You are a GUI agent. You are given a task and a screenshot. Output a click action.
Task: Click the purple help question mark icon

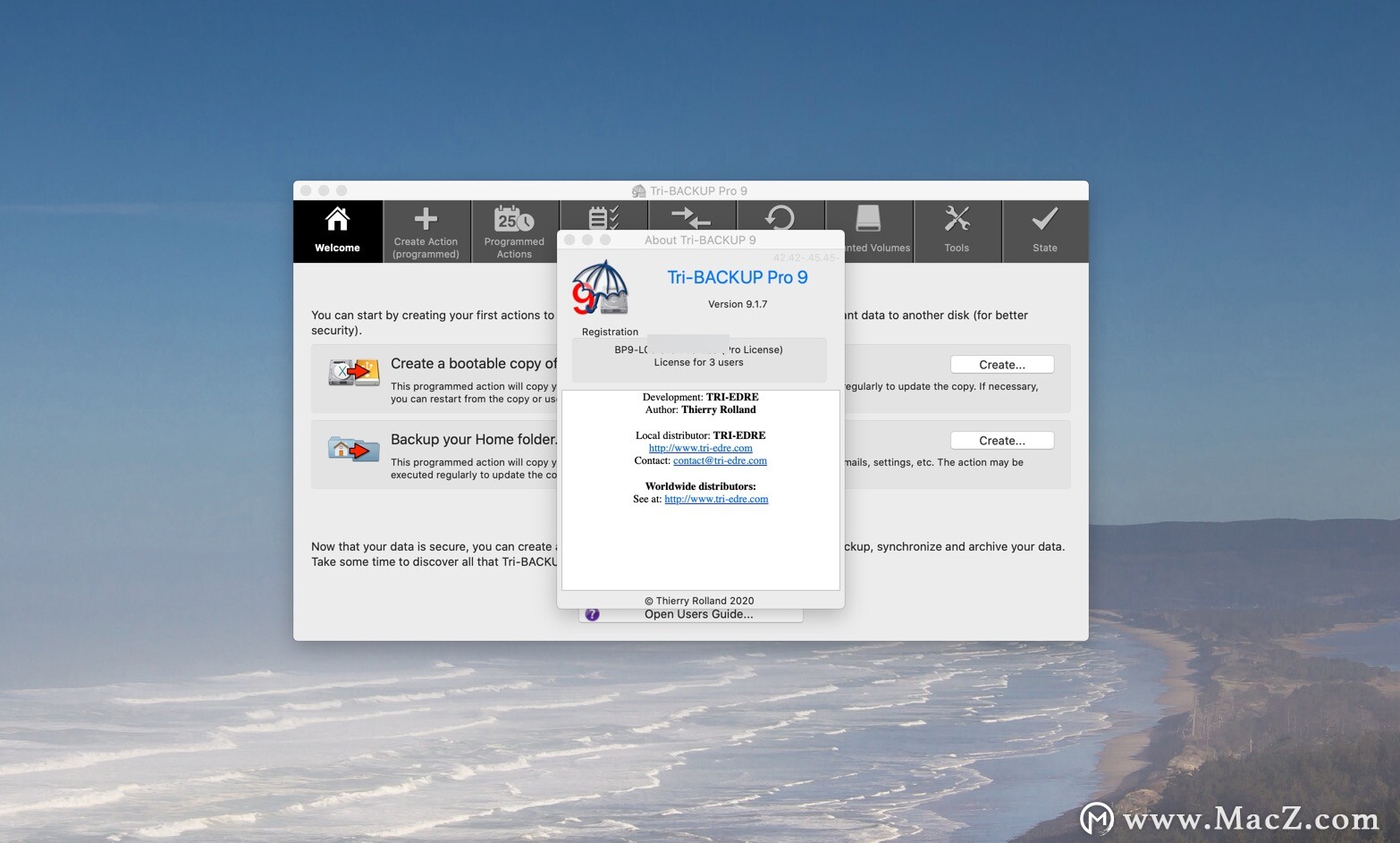592,614
